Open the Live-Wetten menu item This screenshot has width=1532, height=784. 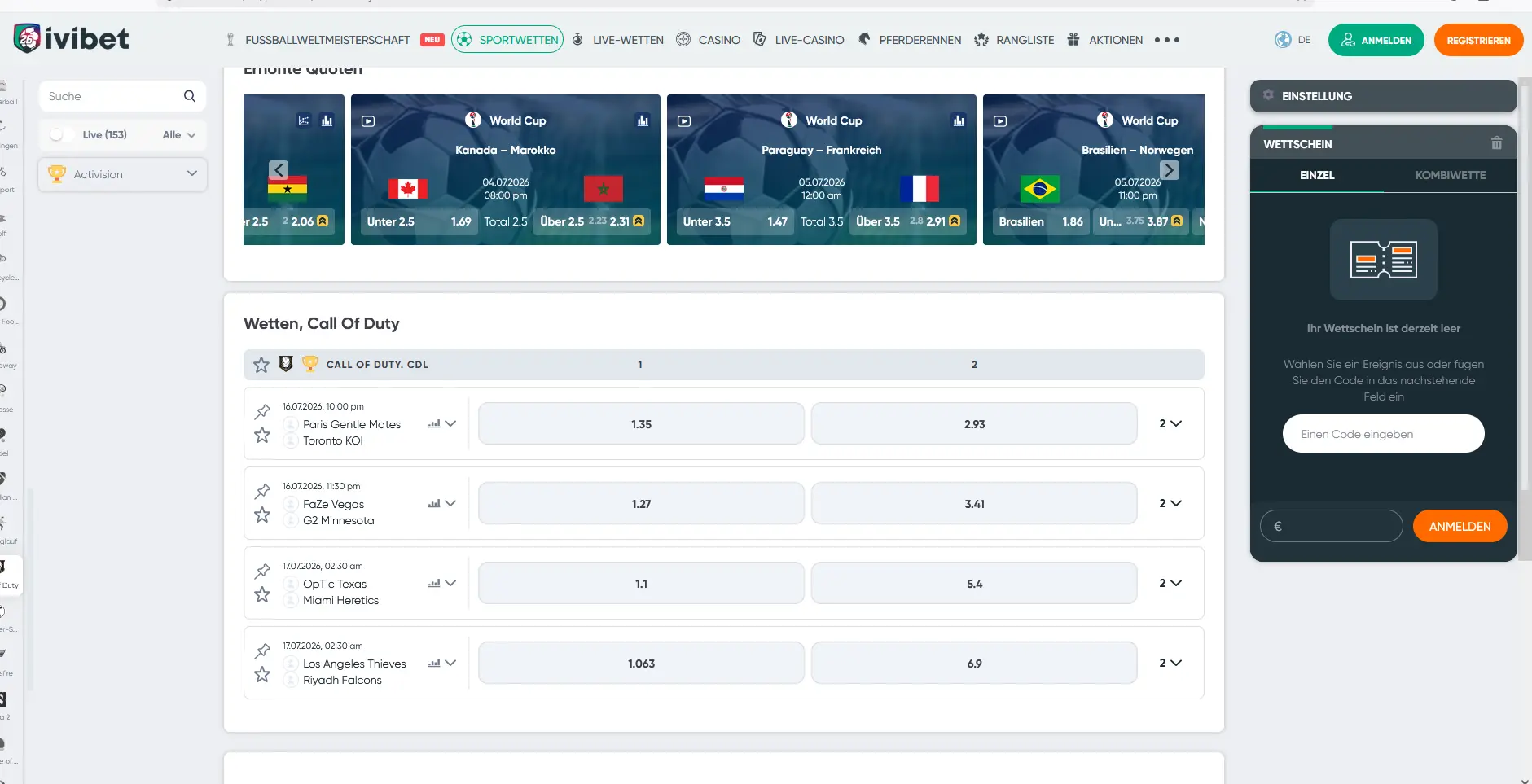[x=618, y=40]
